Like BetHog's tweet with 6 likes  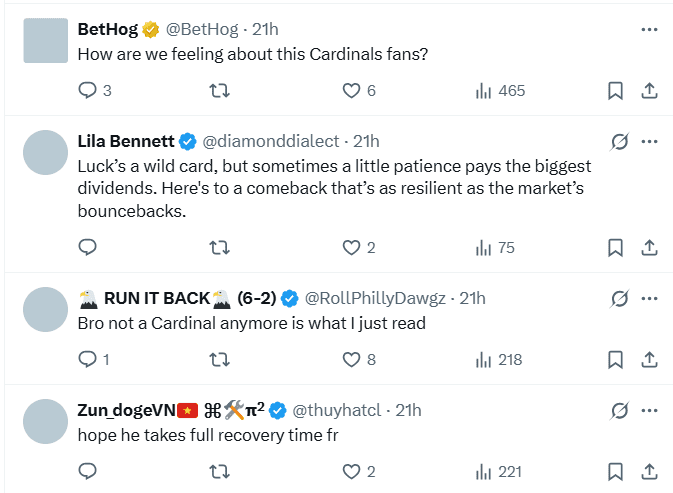click(x=351, y=91)
